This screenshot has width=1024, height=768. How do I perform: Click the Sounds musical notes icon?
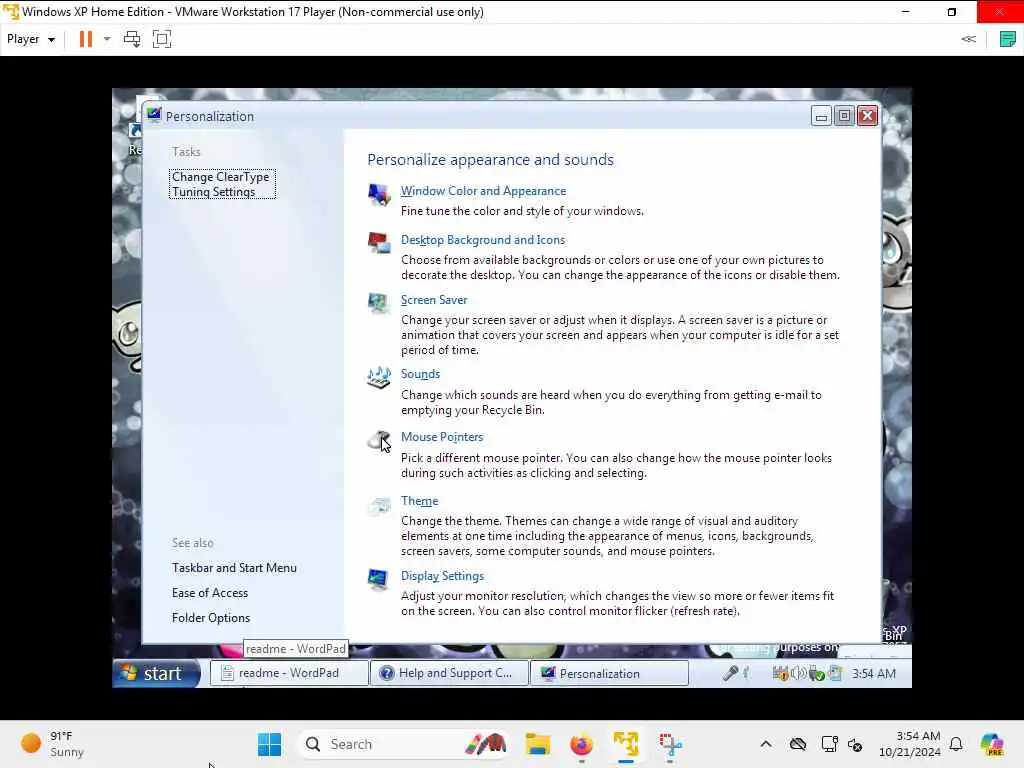[379, 377]
